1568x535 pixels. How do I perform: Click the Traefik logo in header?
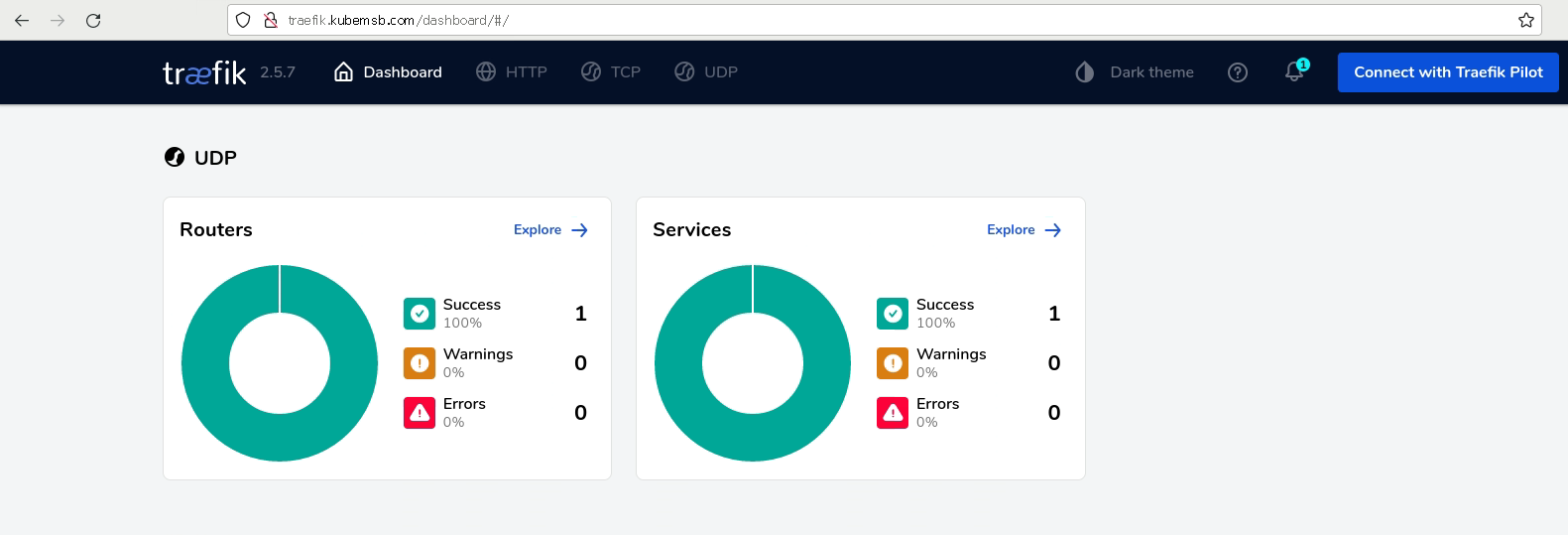coord(204,72)
